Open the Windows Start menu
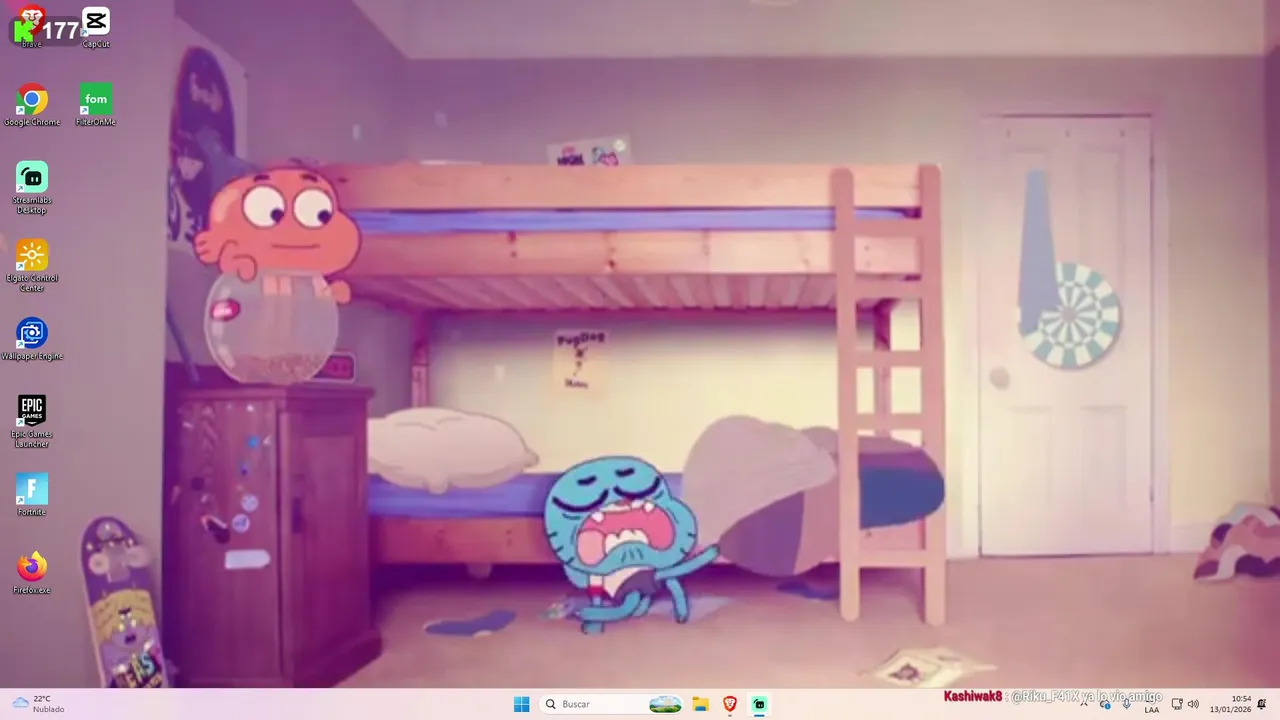Screen dimensions: 1280x720 click(x=521, y=704)
